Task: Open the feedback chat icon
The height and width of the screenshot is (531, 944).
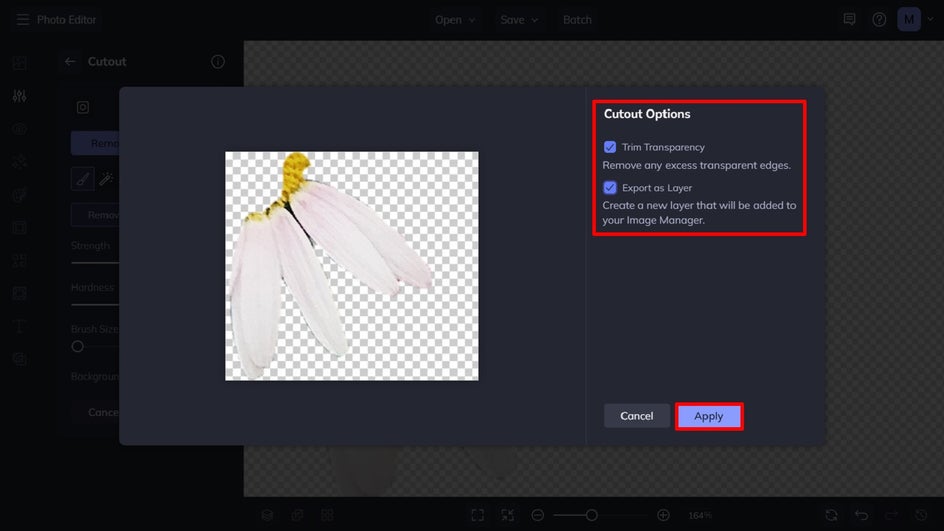Action: pos(849,20)
